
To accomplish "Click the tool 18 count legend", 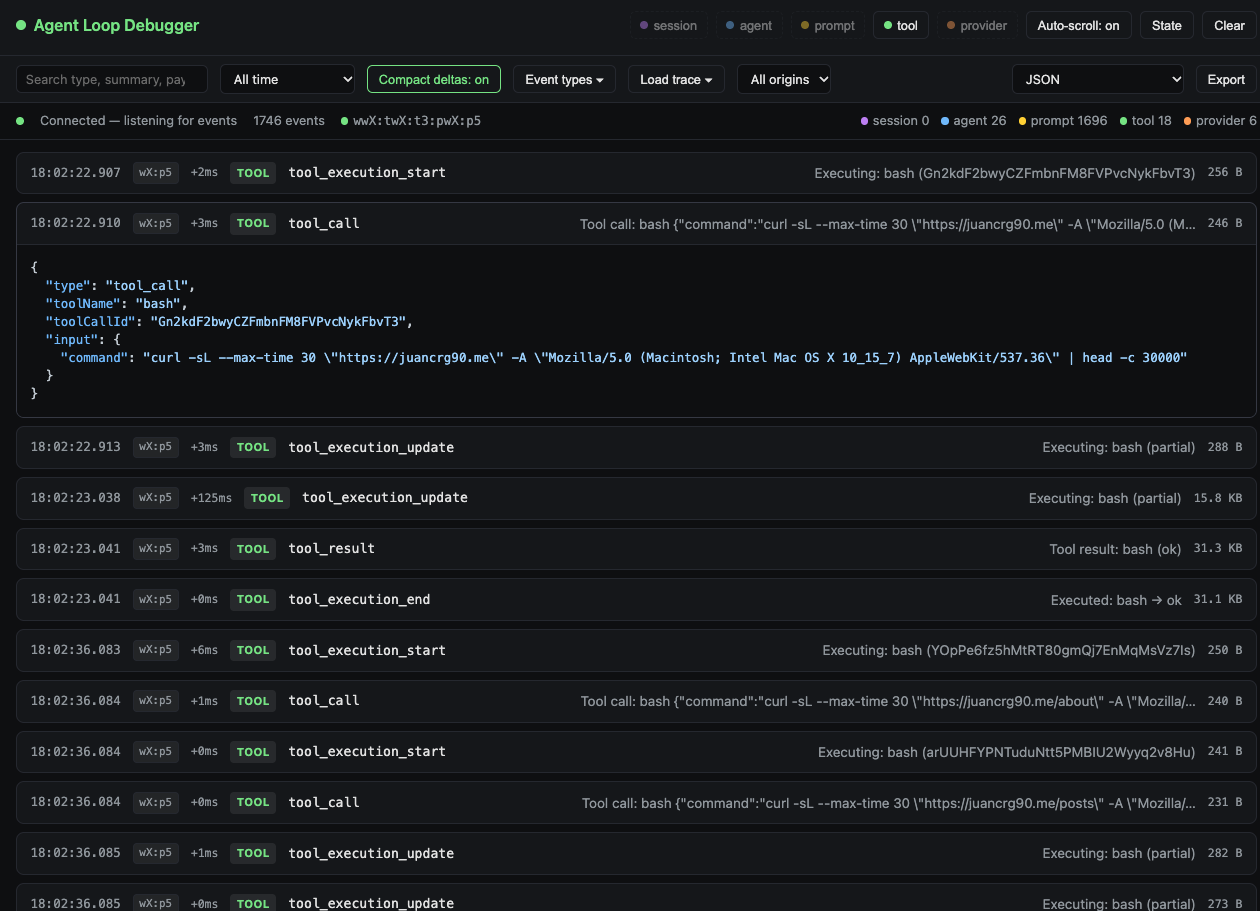I will click(x=1145, y=120).
